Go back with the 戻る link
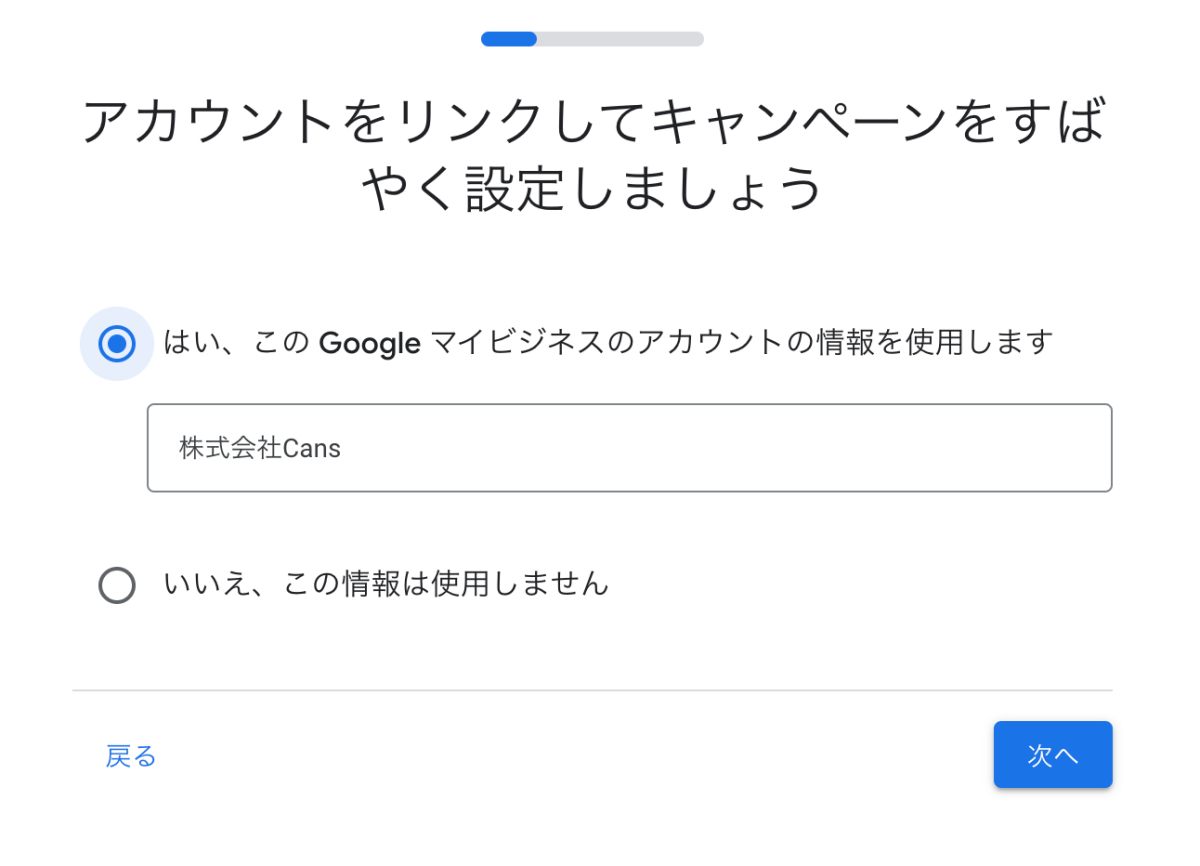Viewport: 1200px width, 866px height. coord(131,756)
